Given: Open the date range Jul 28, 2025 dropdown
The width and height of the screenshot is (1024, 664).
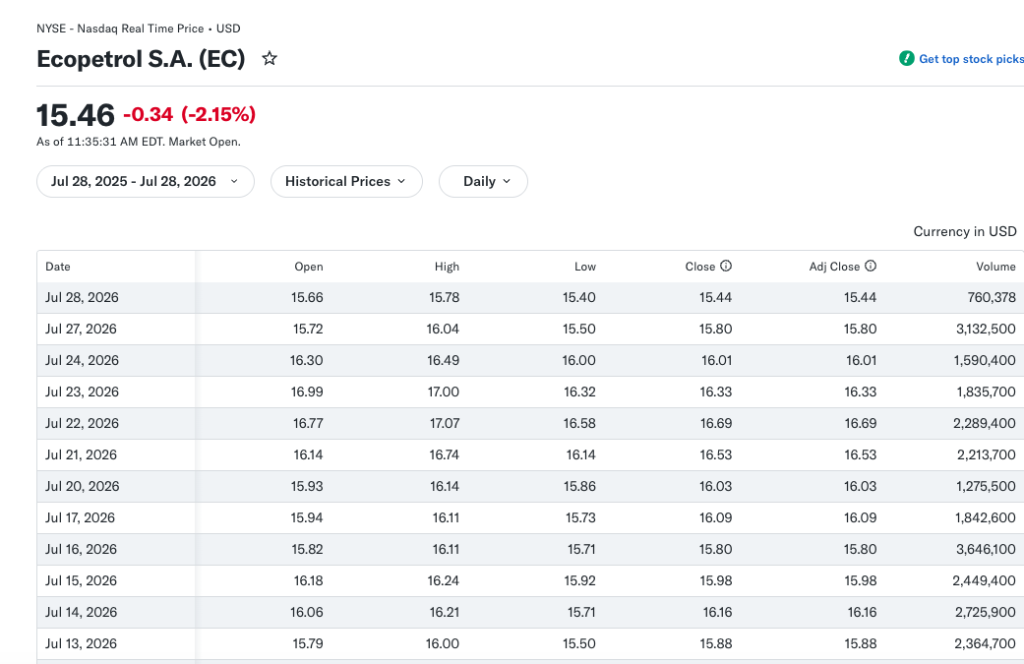Looking at the screenshot, I should pos(145,182).
